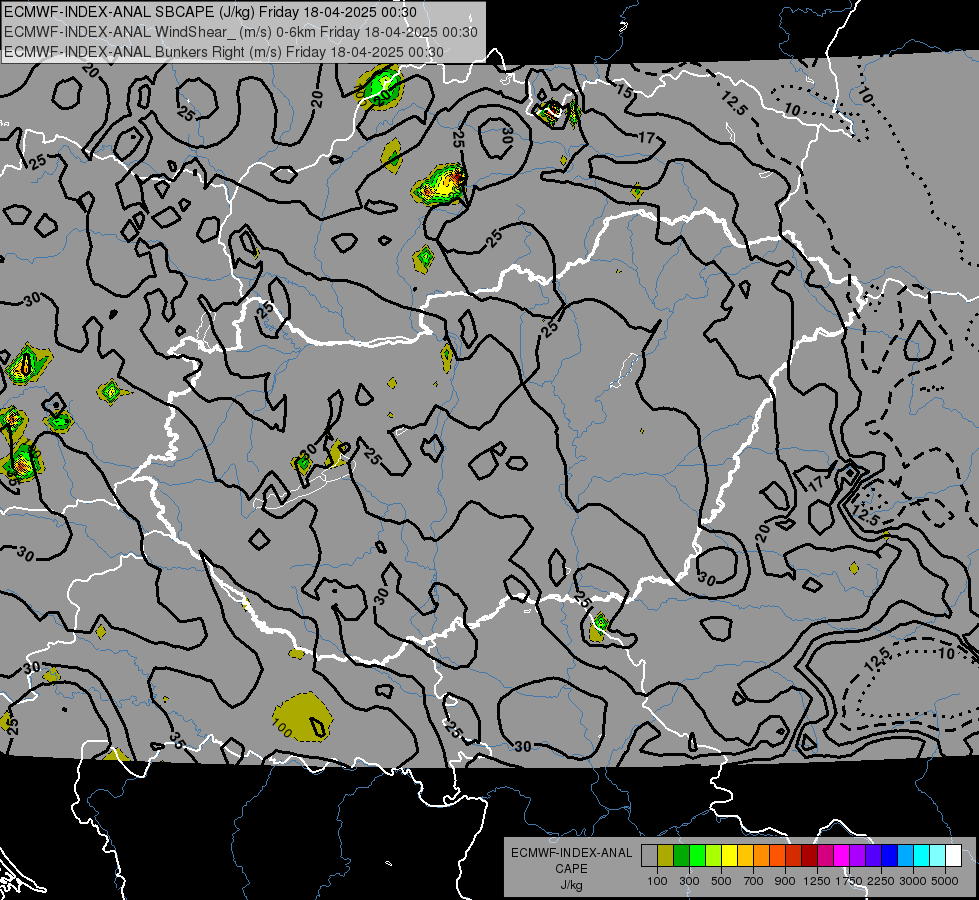Select the white swatch above 5000
This screenshot has width=979, height=900.
(x=953, y=856)
